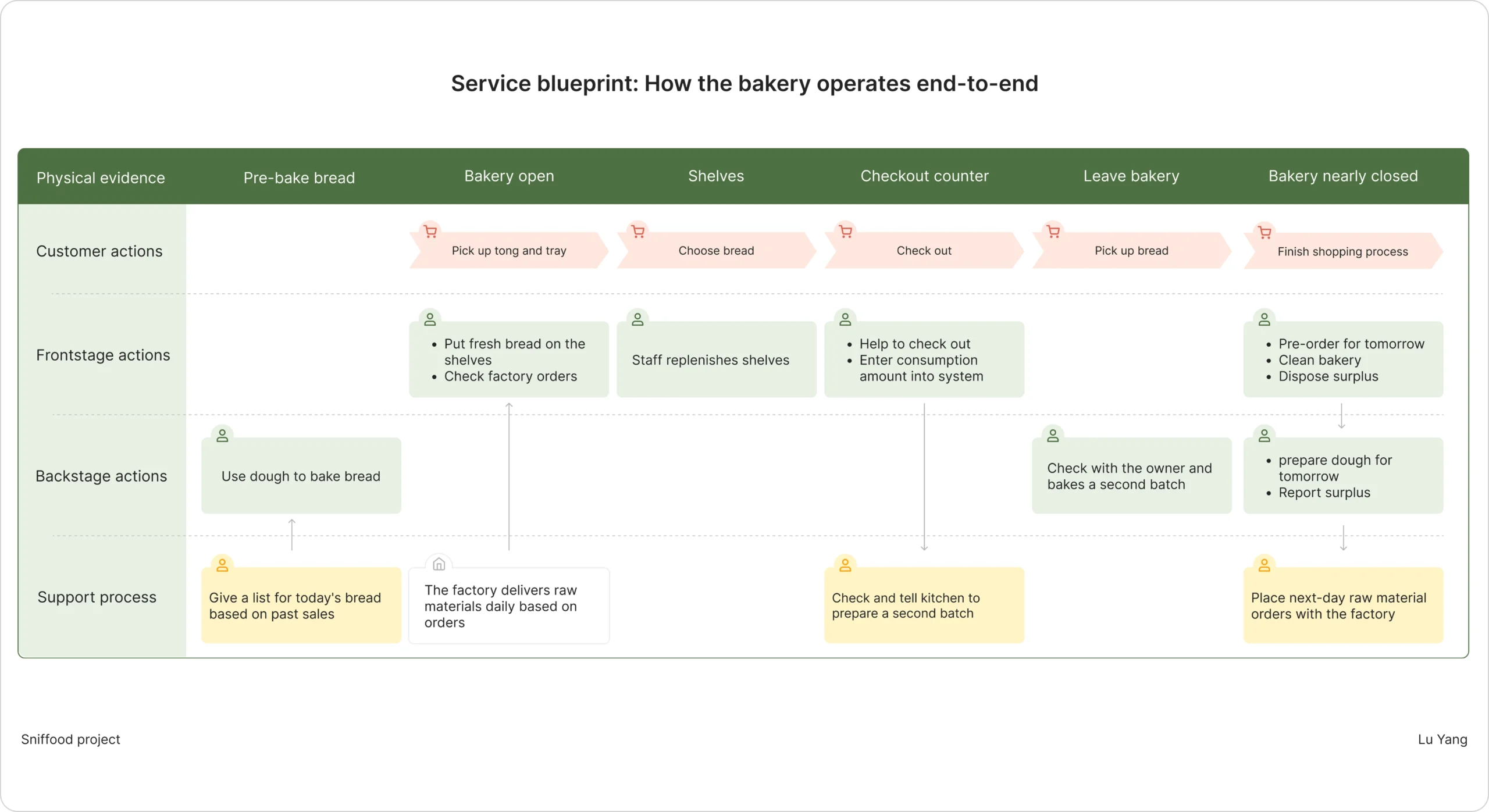Select the Bakery nearly closed header
The image size is (1489, 812).
1343,176
